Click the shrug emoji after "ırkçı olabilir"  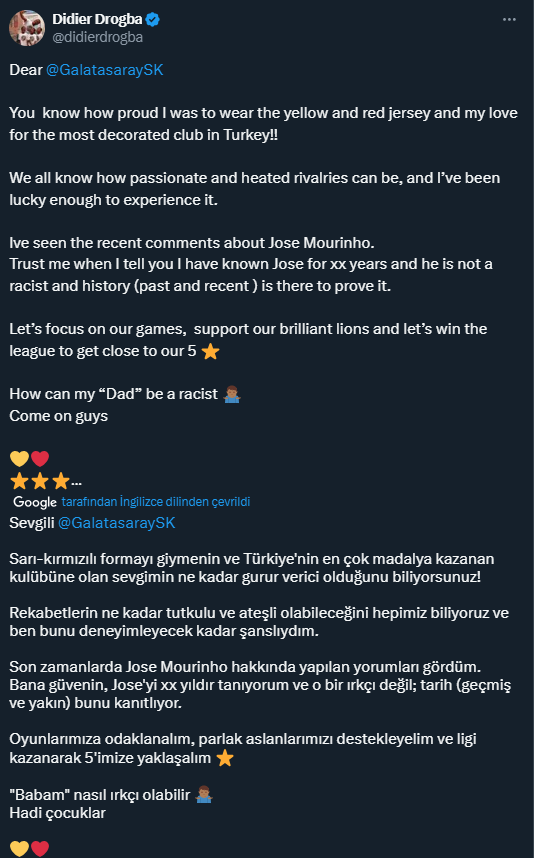(x=204, y=795)
